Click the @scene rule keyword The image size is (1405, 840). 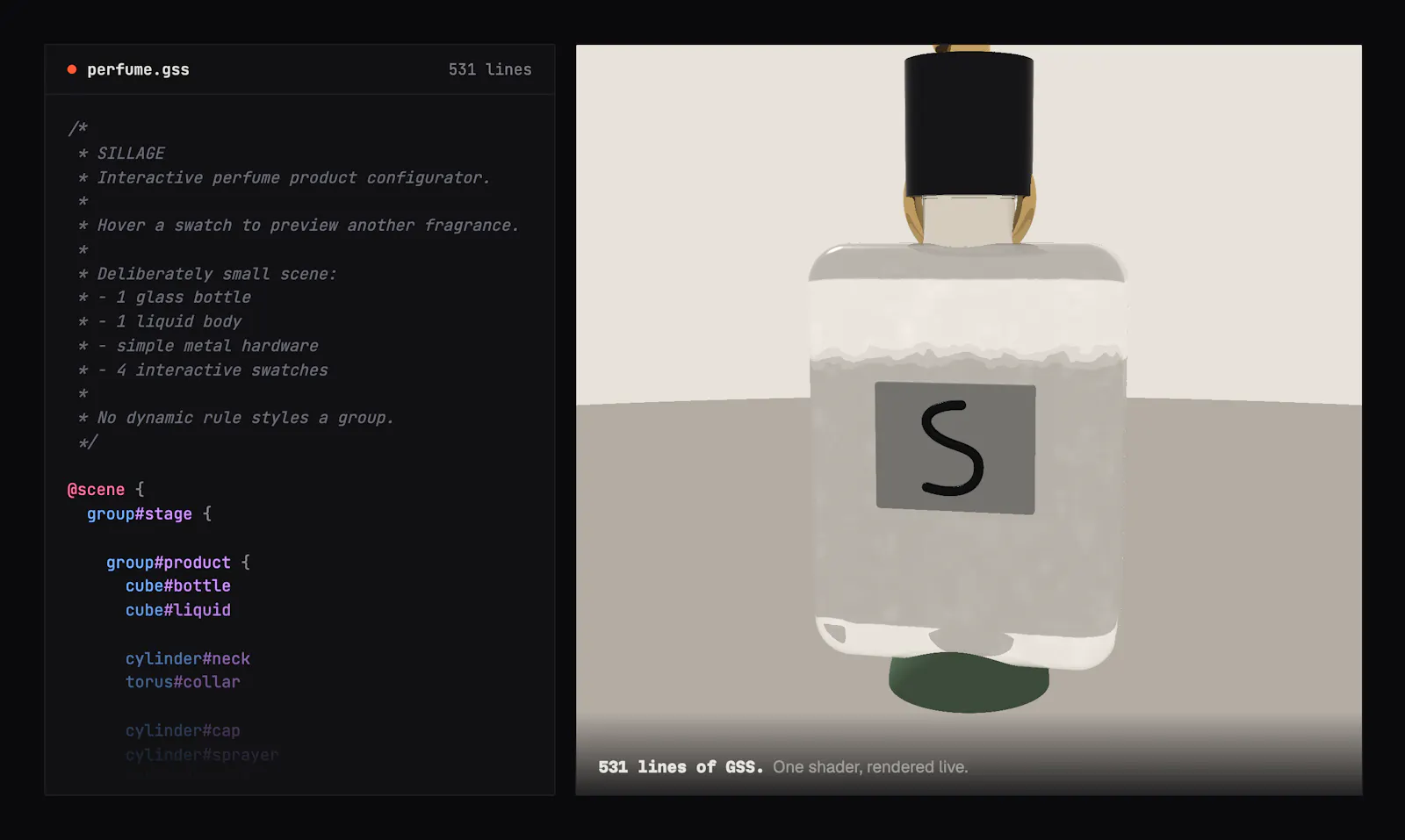pyautogui.click(x=96, y=490)
